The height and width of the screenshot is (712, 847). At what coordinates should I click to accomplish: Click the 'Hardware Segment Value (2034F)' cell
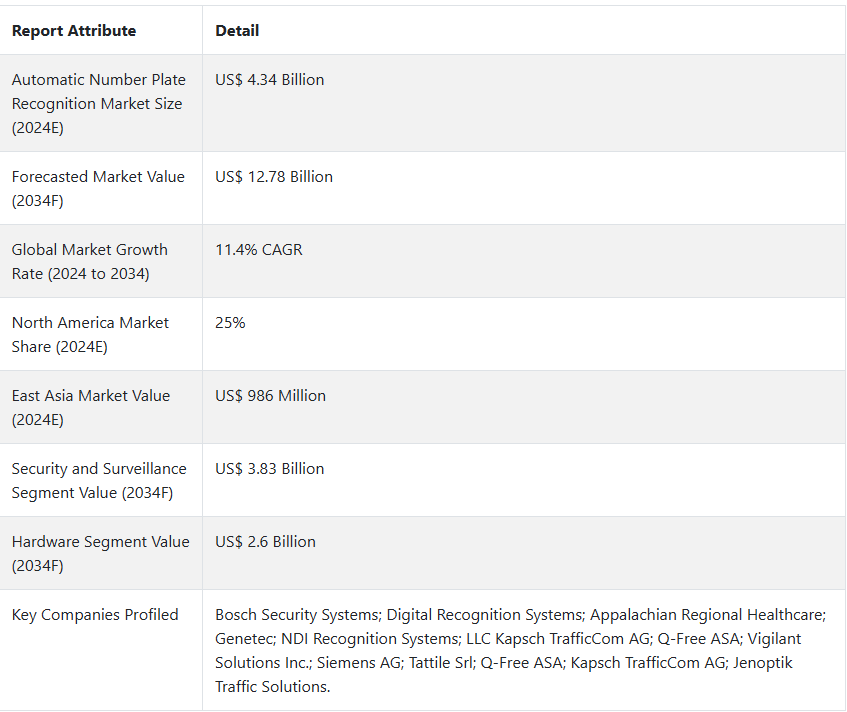(x=100, y=553)
